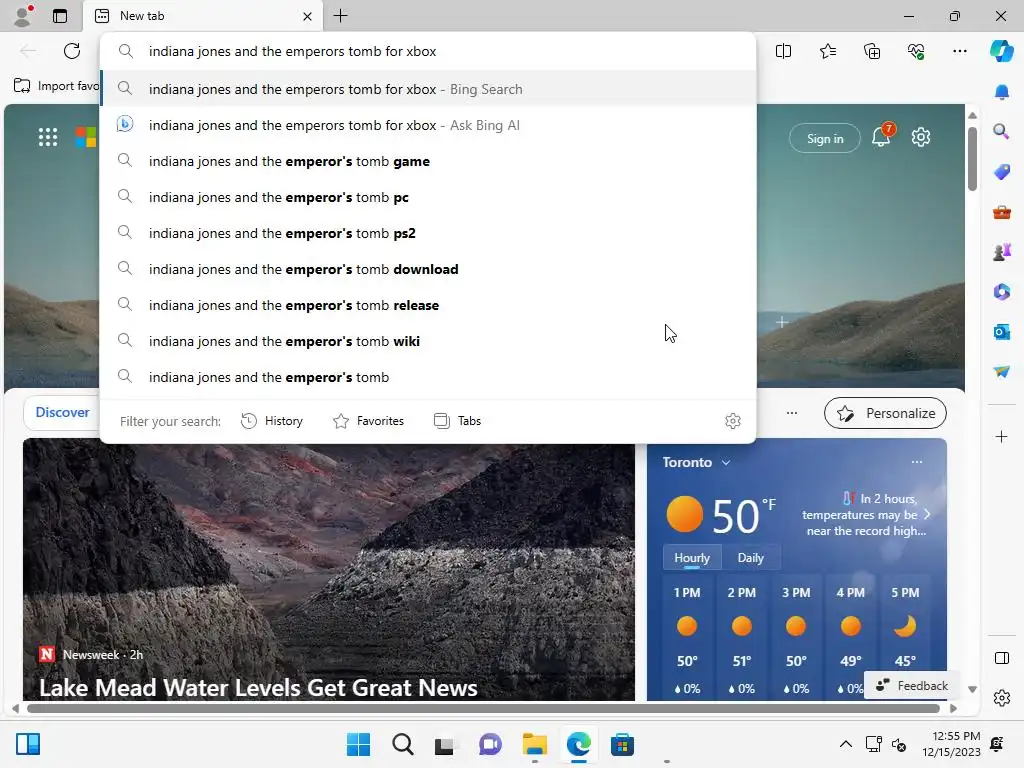Open the split screen icon
This screenshot has height=768, width=1024.
(x=783, y=51)
